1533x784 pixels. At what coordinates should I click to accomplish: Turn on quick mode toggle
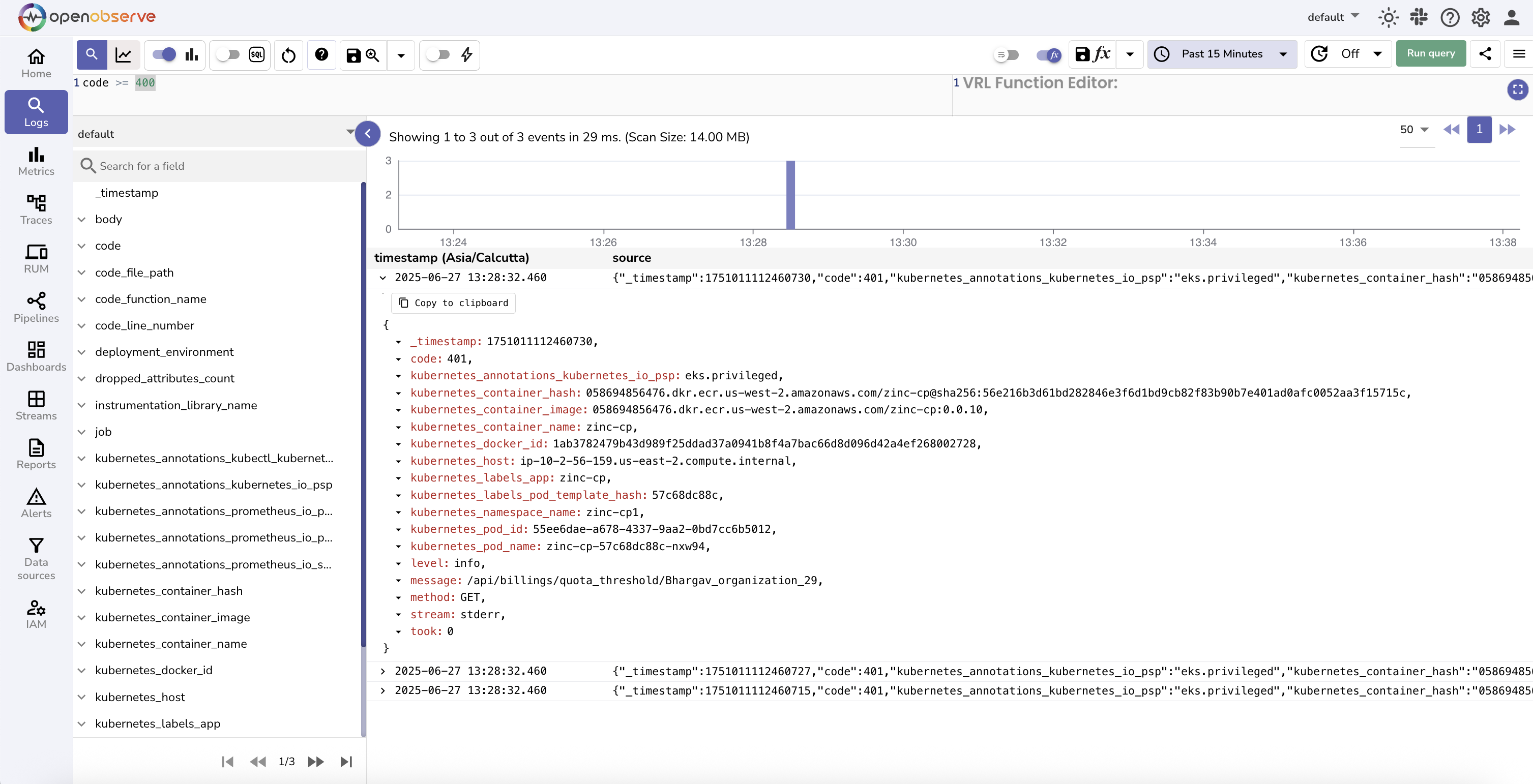click(x=438, y=55)
